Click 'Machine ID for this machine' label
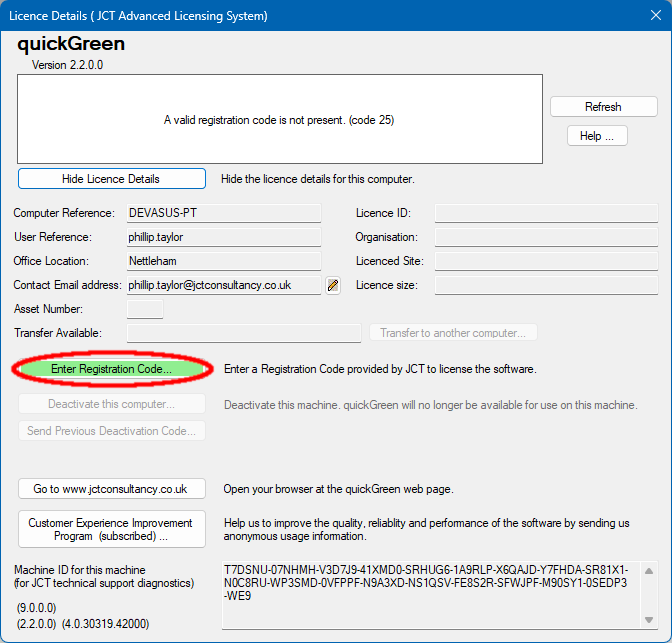The height and width of the screenshot is (643, 672). 80,570
